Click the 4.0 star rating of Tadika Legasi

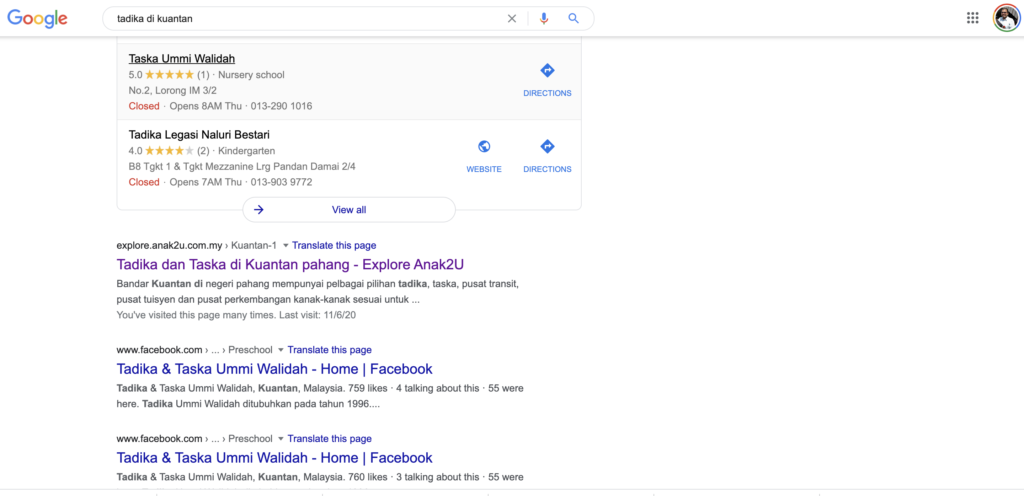[x=168, y=151]
